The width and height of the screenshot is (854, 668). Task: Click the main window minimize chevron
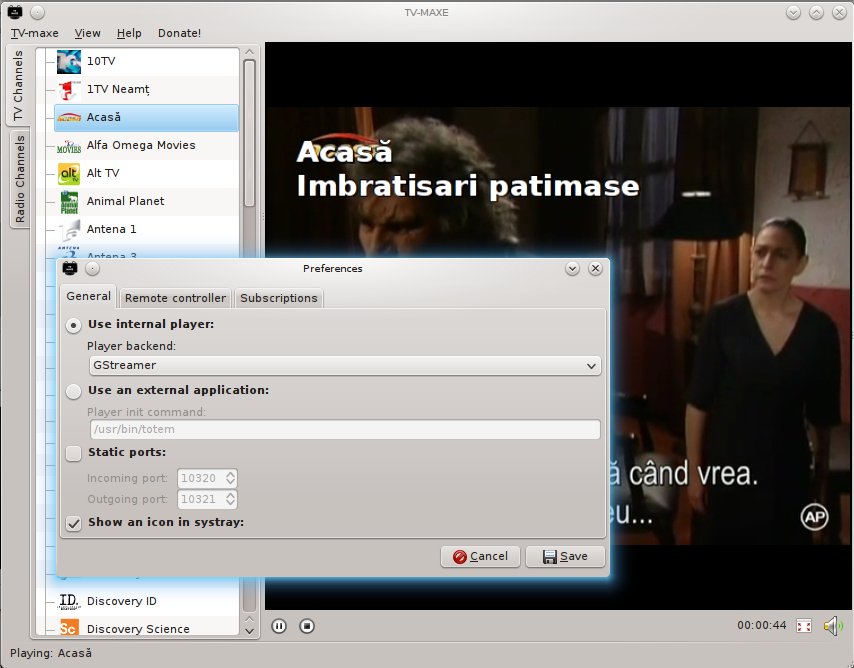793,13
